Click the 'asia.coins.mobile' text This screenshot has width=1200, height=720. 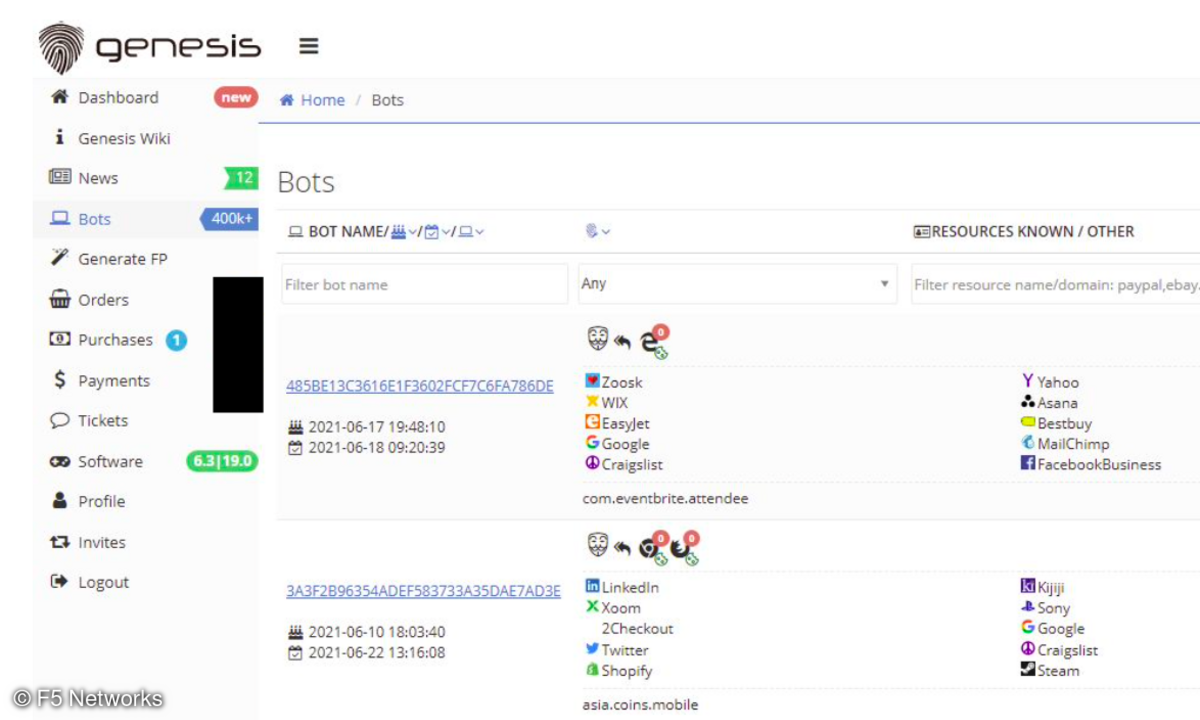click(x=640, y=704)
